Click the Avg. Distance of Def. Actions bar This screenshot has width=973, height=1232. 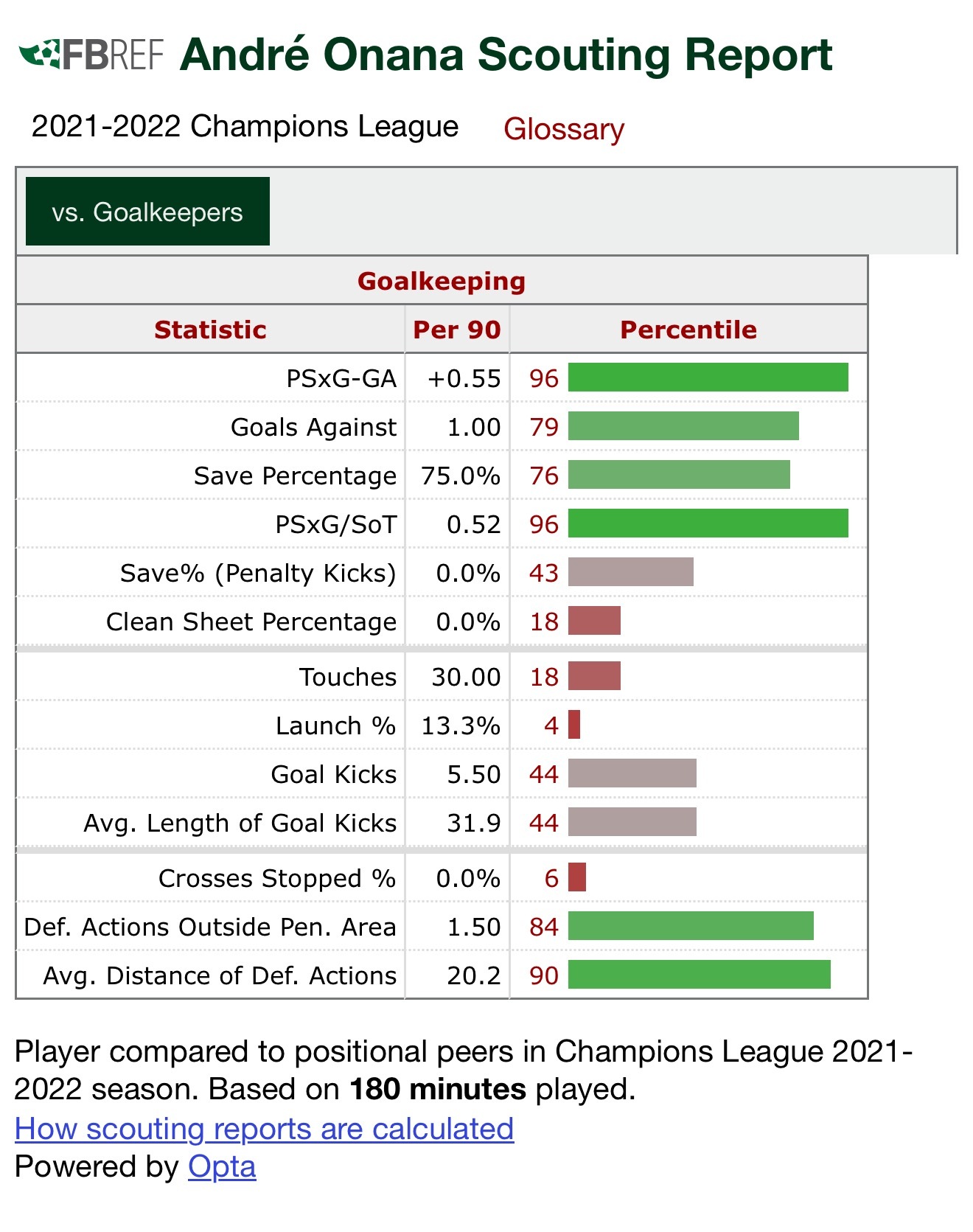pyautogui.click(x=700, y=975)
